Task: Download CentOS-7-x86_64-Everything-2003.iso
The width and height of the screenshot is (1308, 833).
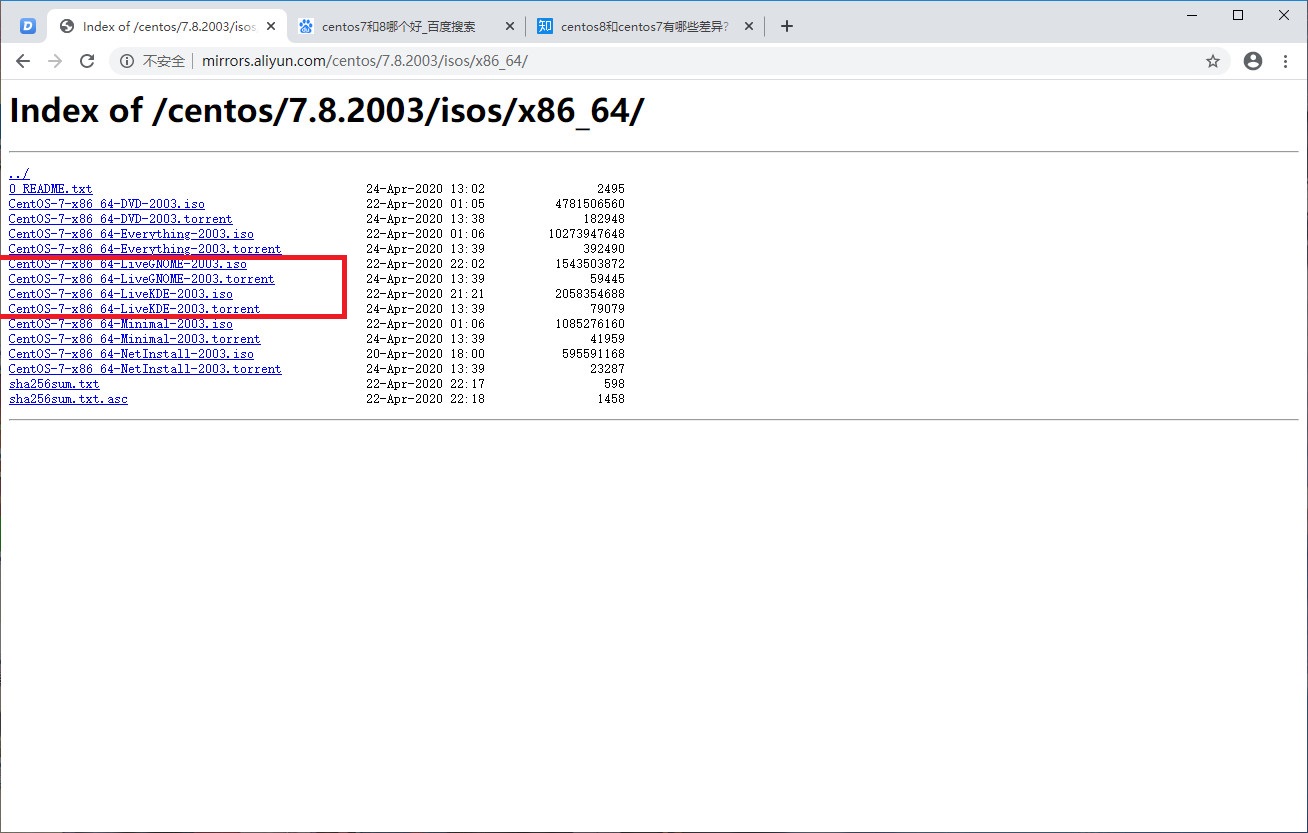Action: pos(131,234)
